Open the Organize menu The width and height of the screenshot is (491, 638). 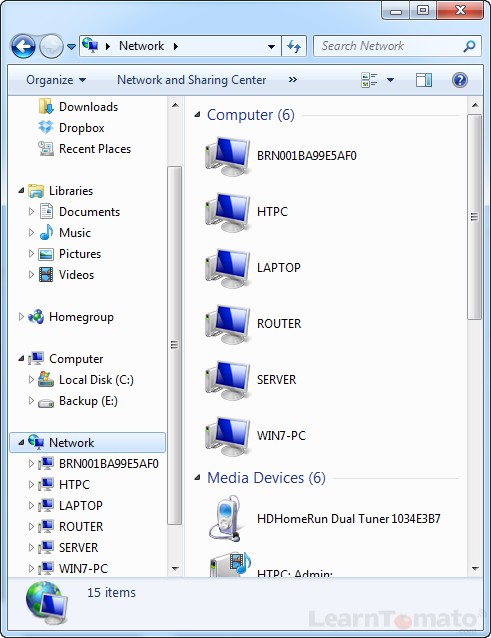[56, 80]
